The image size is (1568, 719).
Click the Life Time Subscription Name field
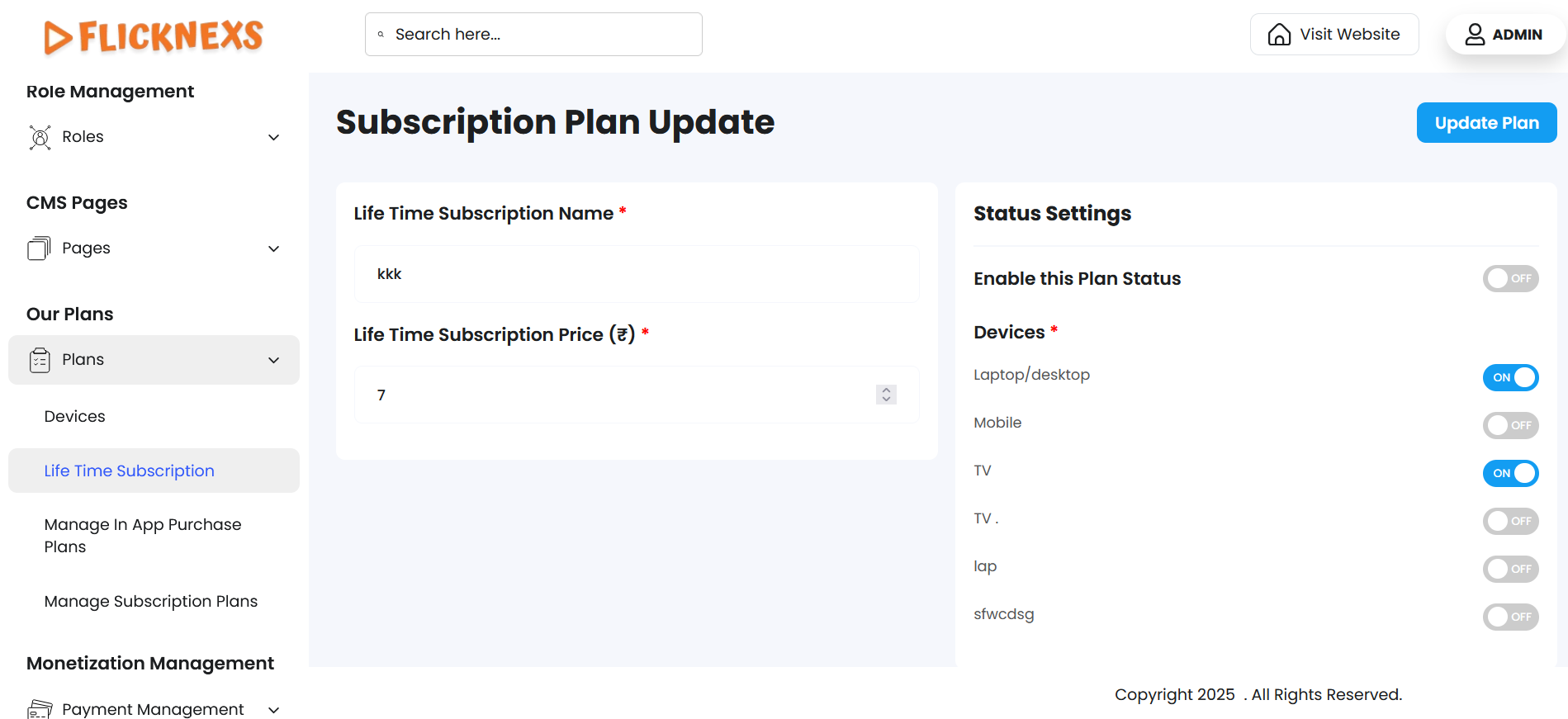point(636,274)
